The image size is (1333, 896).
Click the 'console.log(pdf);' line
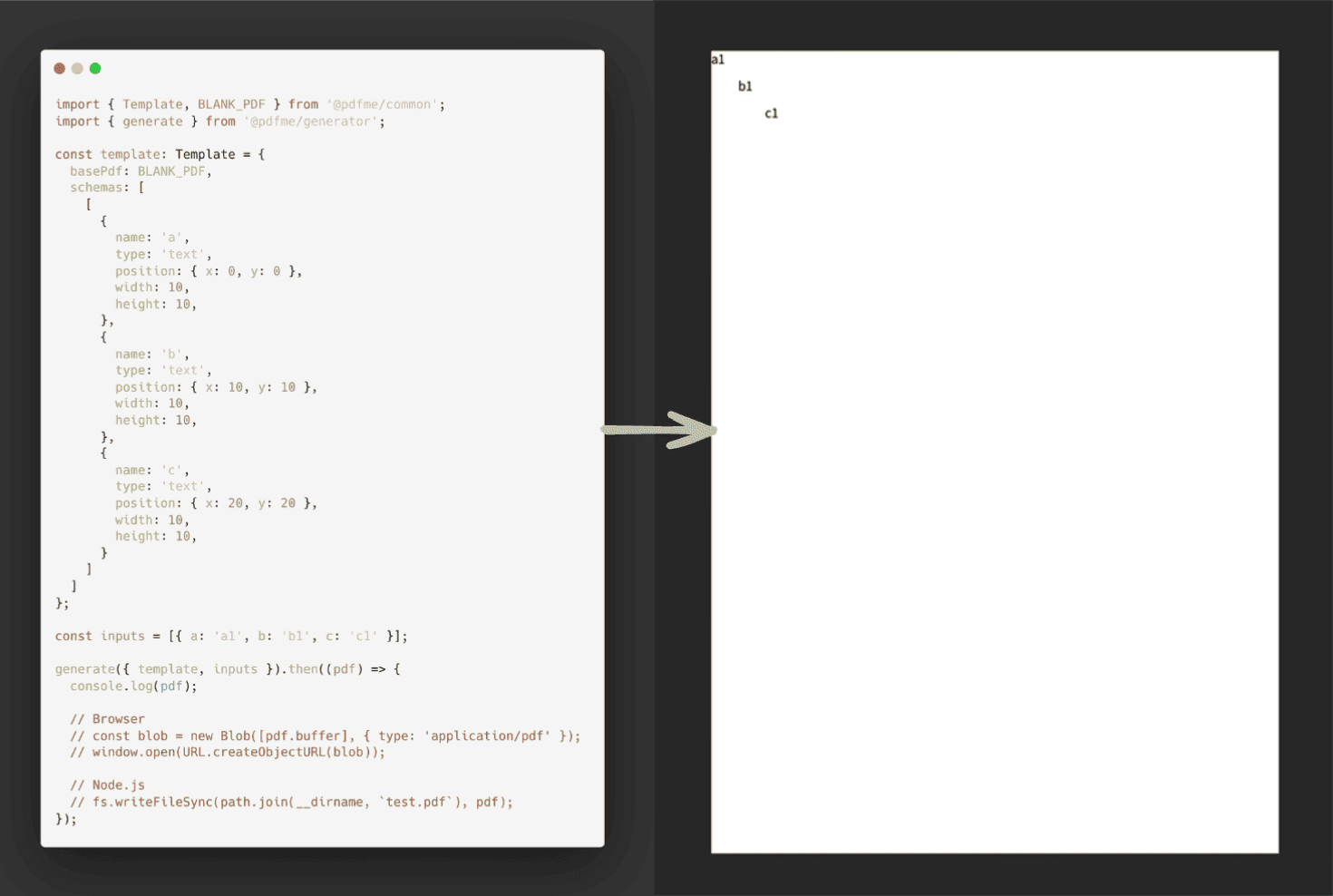click(x=133, y=686)
